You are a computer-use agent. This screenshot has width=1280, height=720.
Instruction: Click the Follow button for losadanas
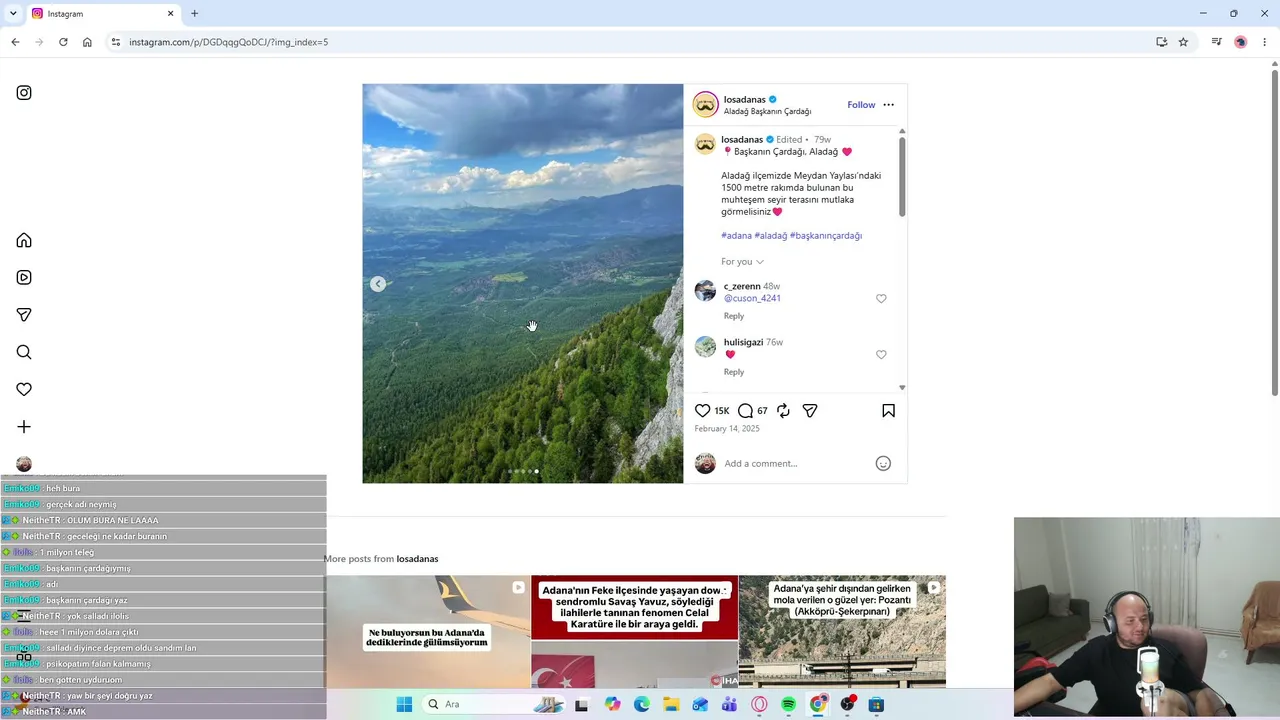(x=861, y=105)
